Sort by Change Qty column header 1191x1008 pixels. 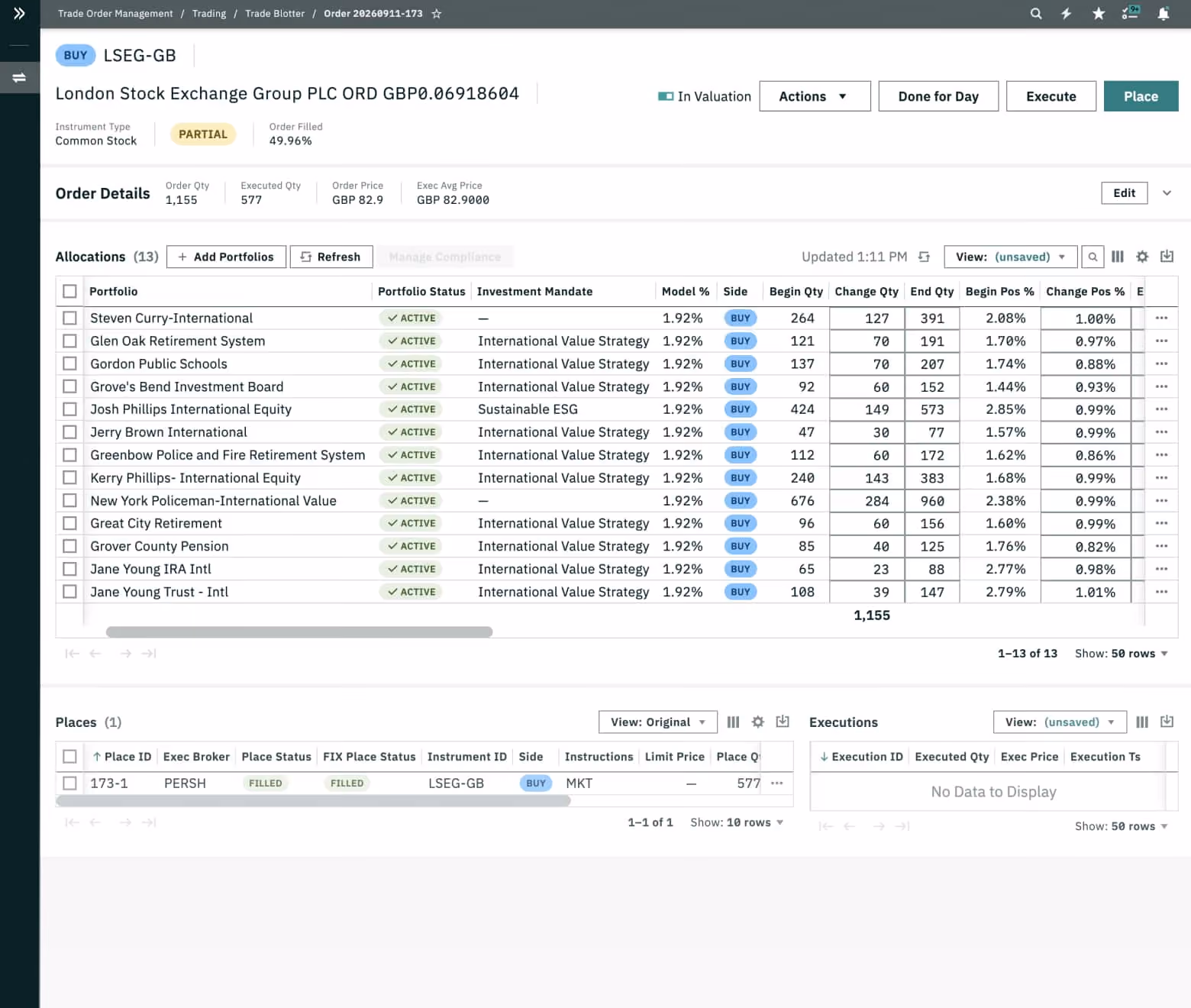(x=867, y=291)
